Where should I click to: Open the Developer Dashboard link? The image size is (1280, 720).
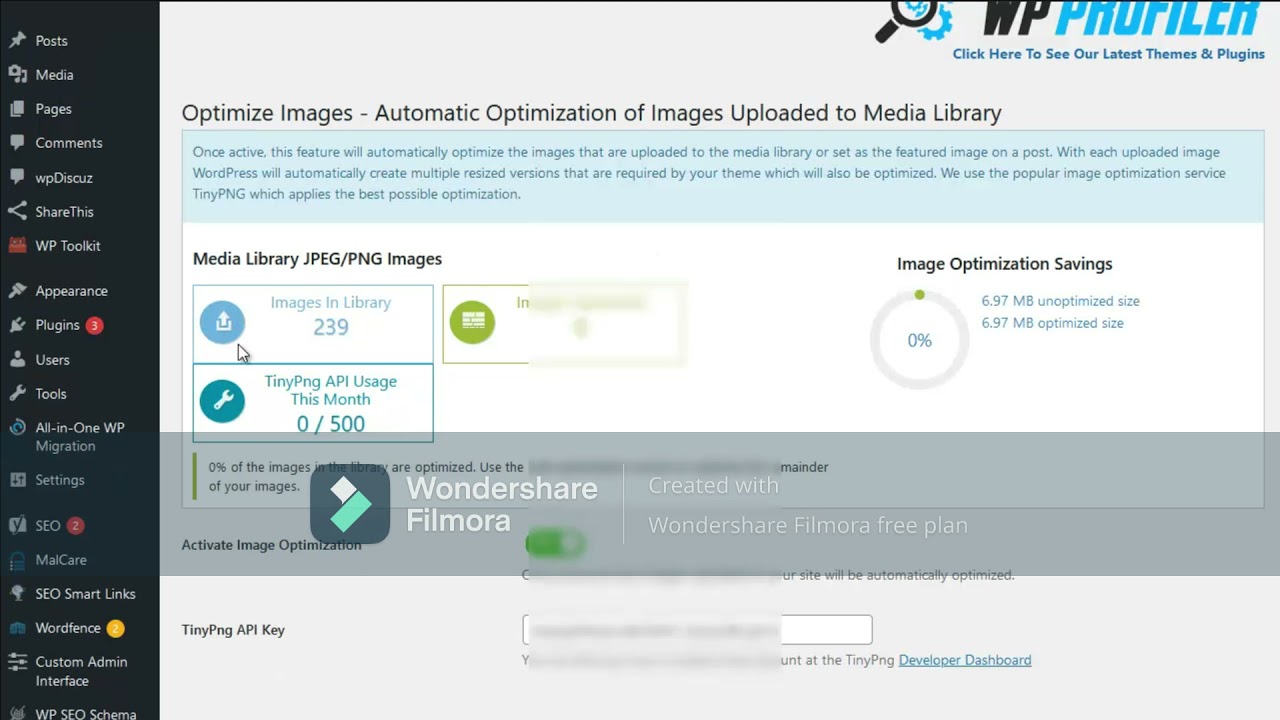point(965,660)
